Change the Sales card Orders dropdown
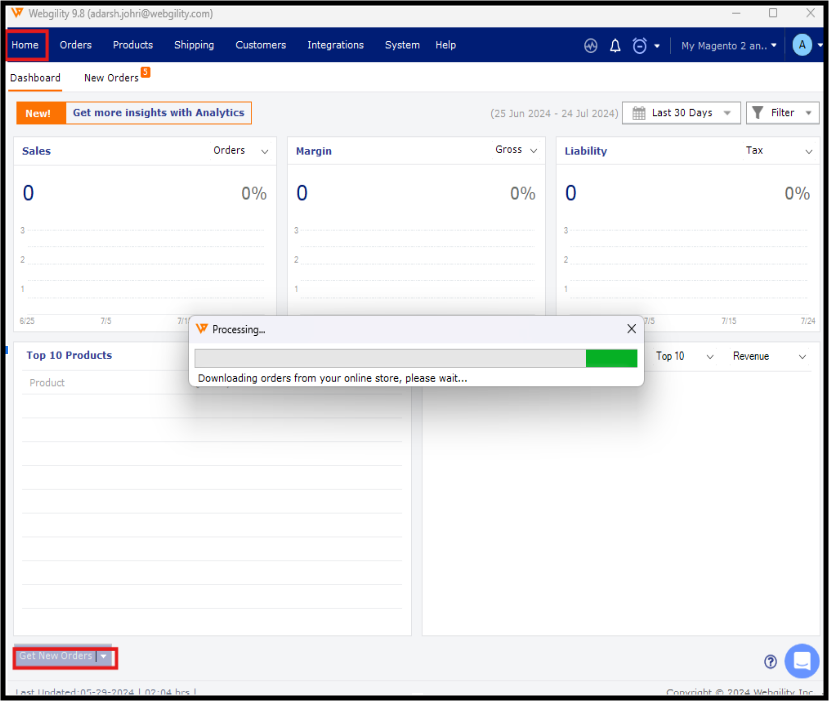 tap(241, 151)
